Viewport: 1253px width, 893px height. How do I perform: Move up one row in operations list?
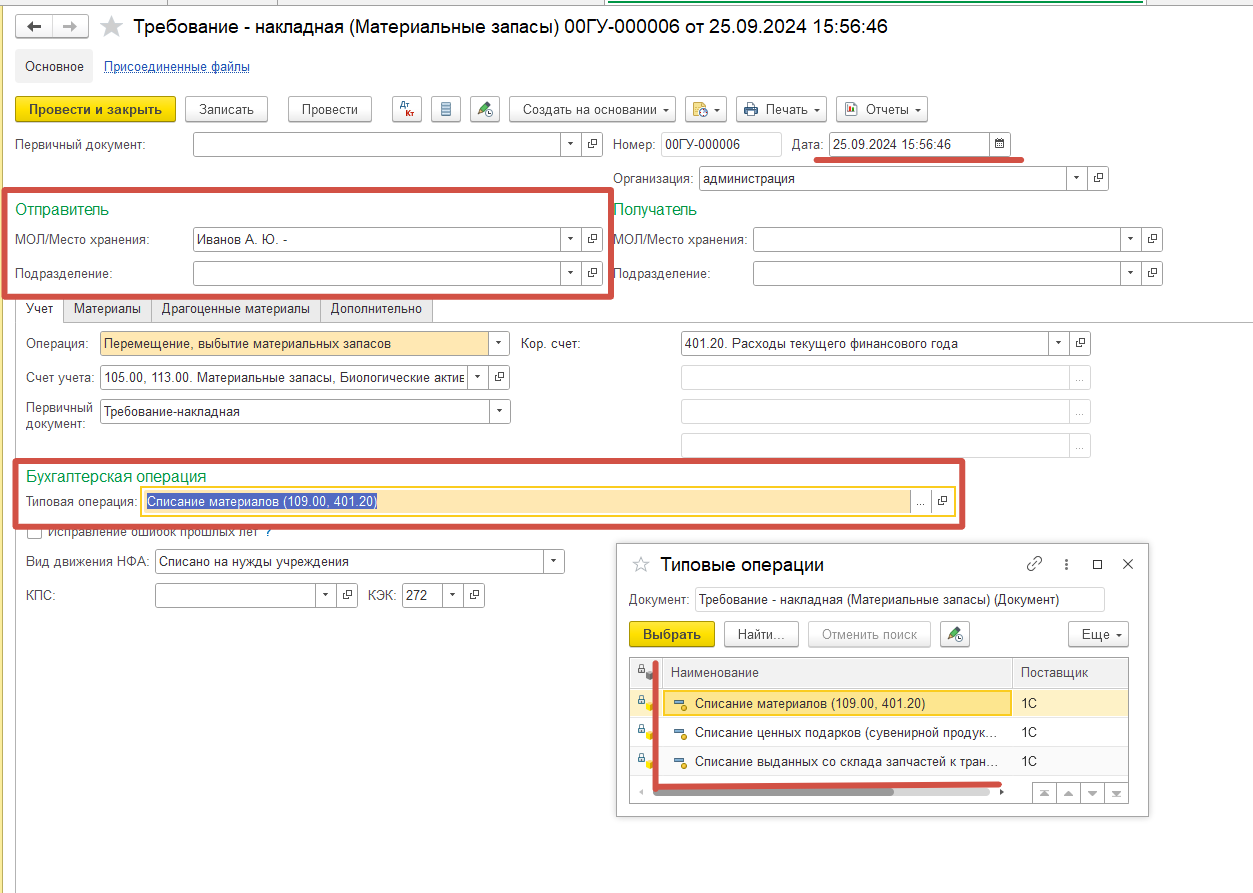pos(1068,792)
